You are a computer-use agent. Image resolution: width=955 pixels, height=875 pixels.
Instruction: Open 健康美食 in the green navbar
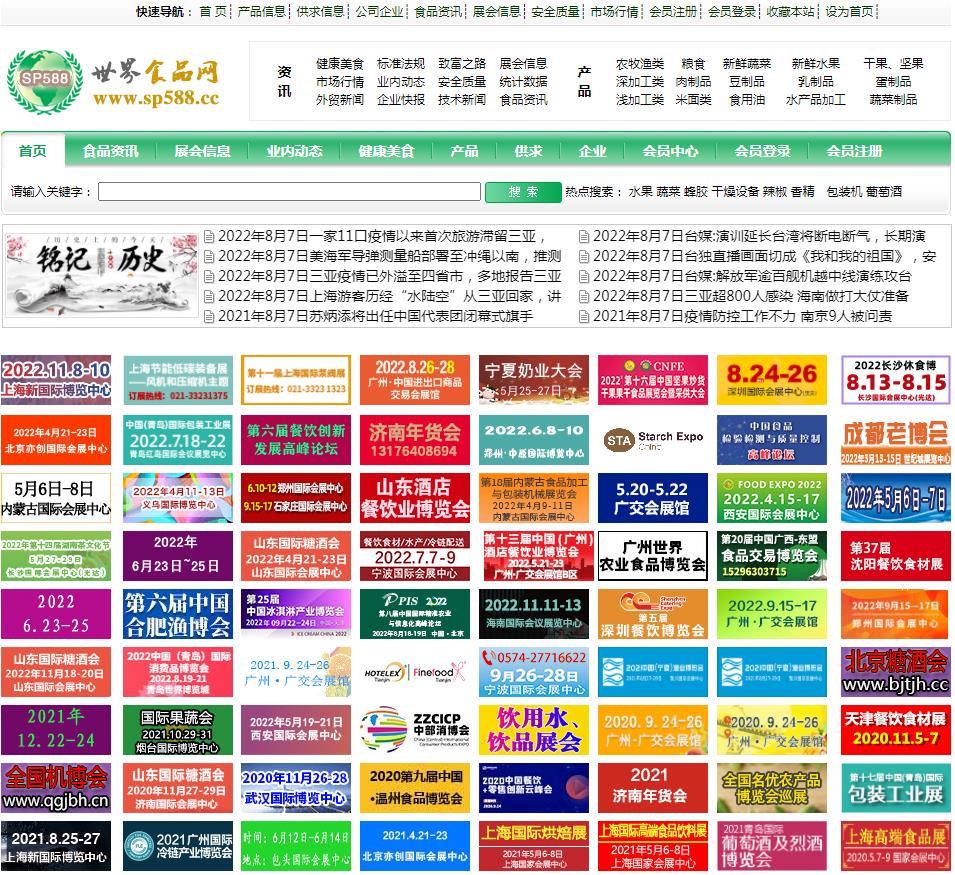tap(386, 151)
